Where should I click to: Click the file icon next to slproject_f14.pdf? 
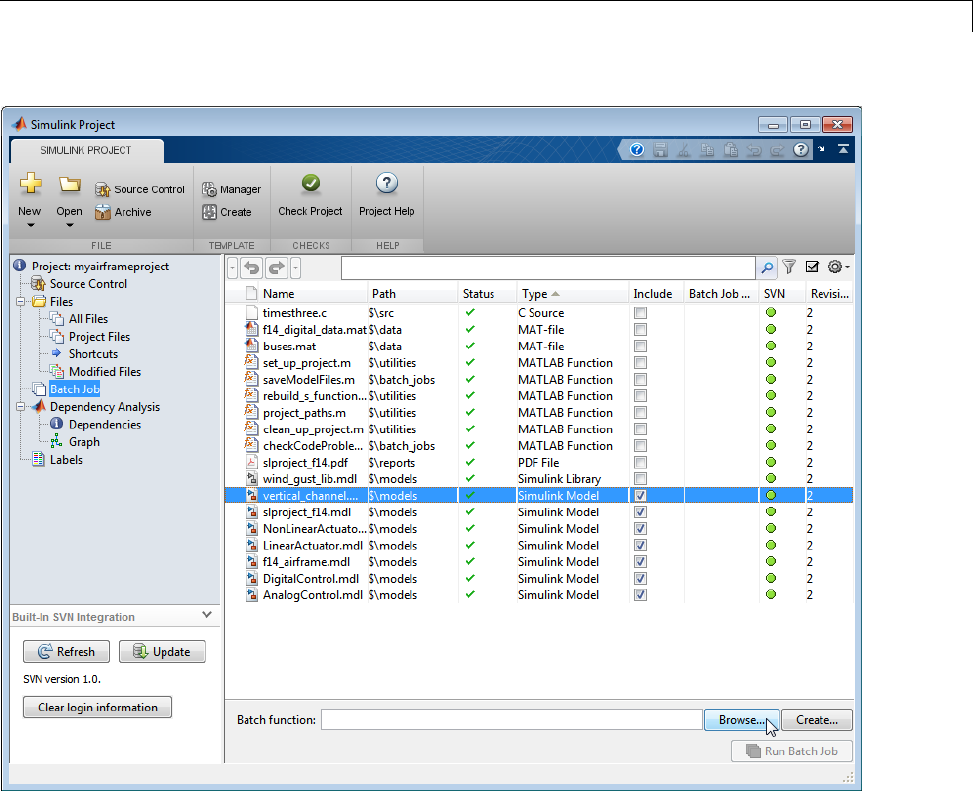pyautogui.click(x=251, y=462)
